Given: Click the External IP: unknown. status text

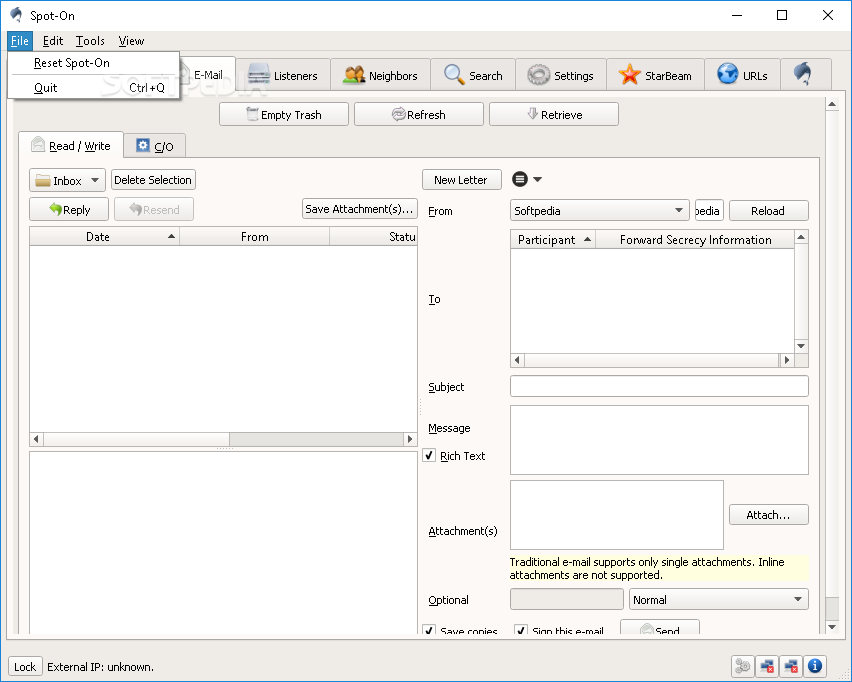Looking at the screenshot, I should pyautogui.click(x=101, y=667).
